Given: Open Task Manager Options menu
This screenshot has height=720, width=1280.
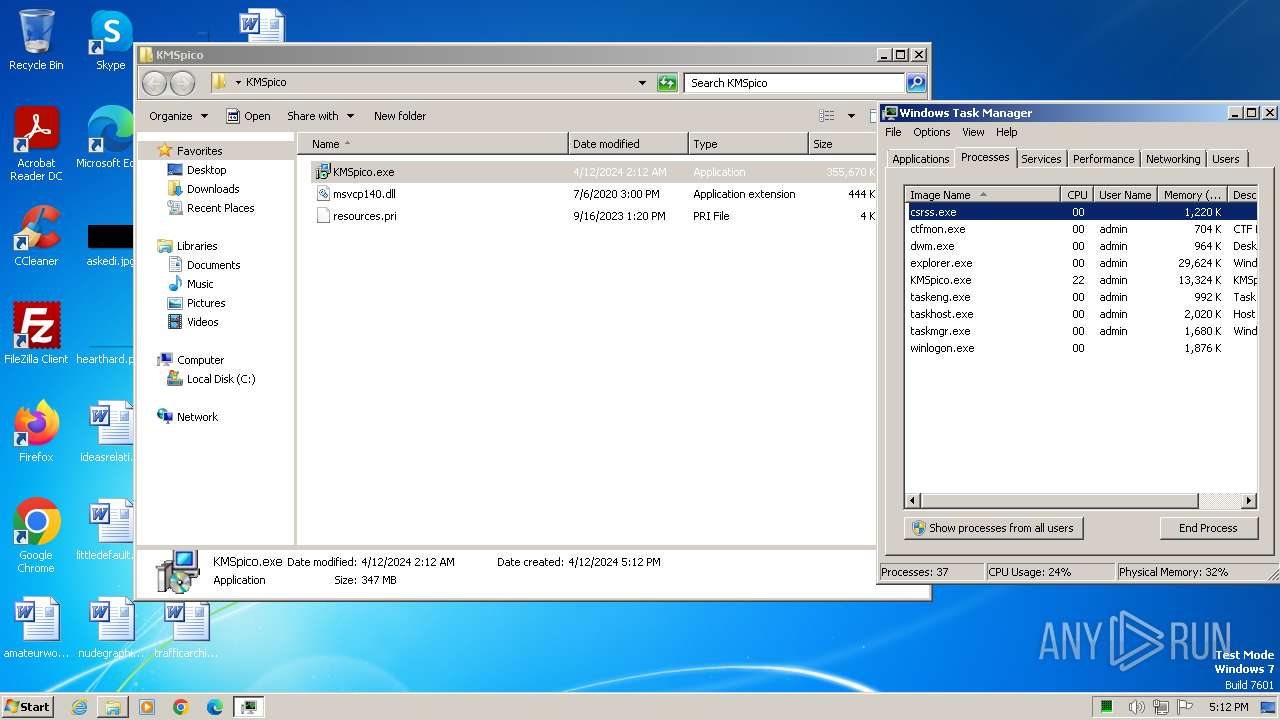Looking at the screenshot, I should point(931,132).
